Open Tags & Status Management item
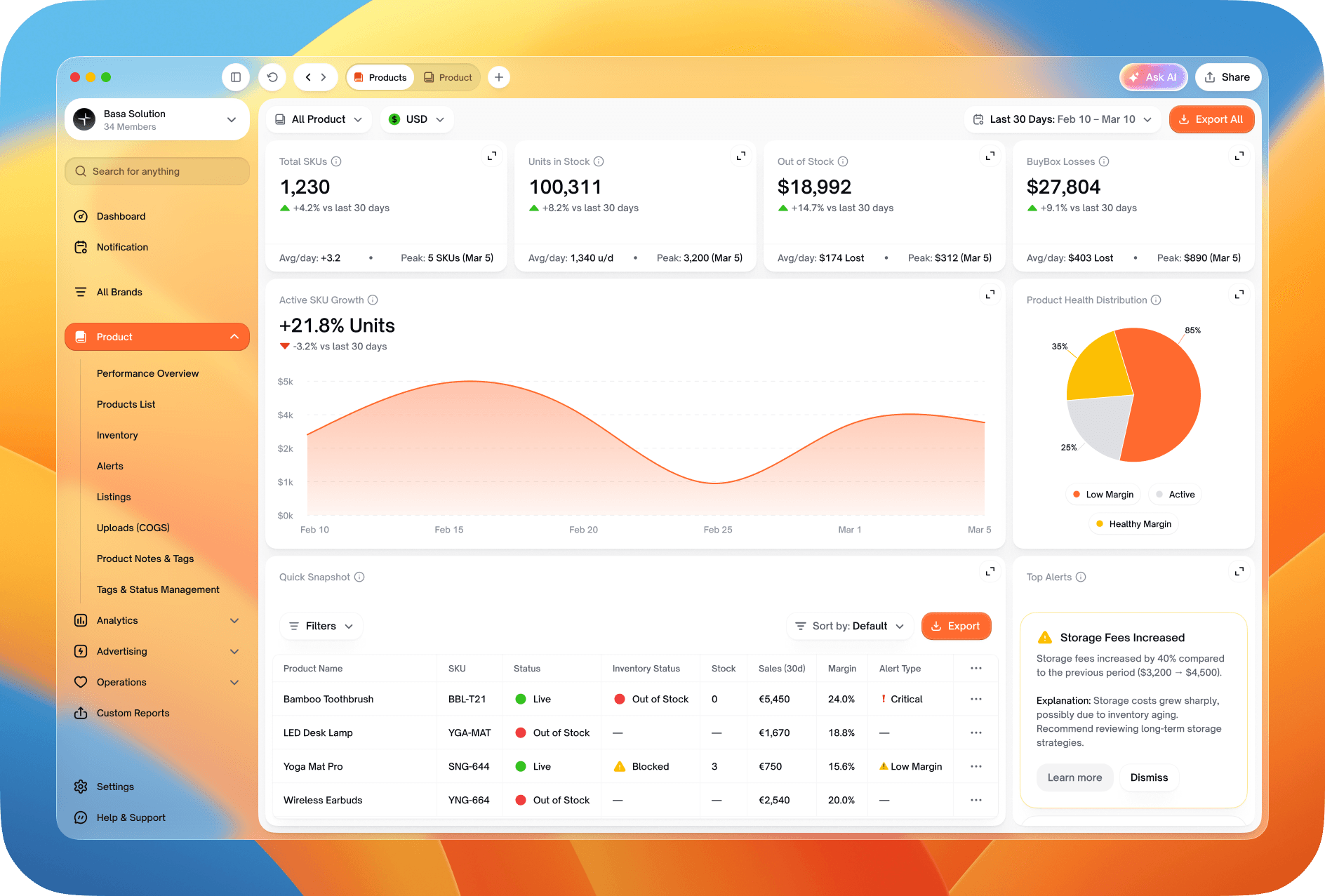The width and height of the screenshot is (1325, 896). coord(158,589)
